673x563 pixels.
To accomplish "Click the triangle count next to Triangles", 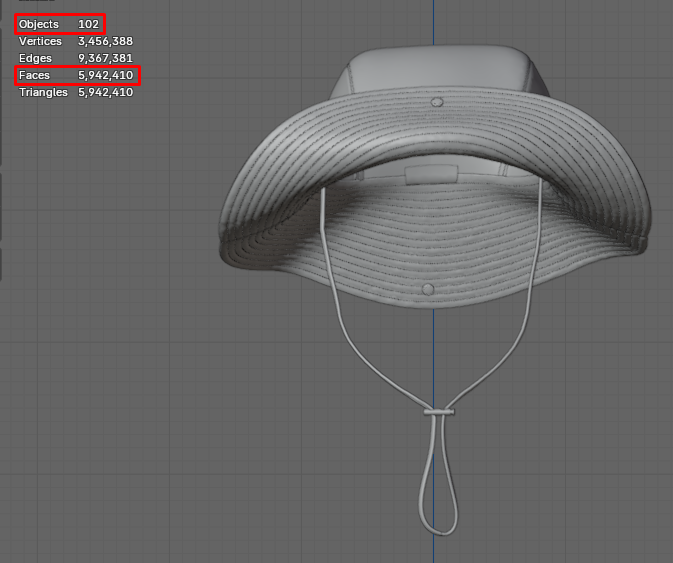I will (105, 92).
